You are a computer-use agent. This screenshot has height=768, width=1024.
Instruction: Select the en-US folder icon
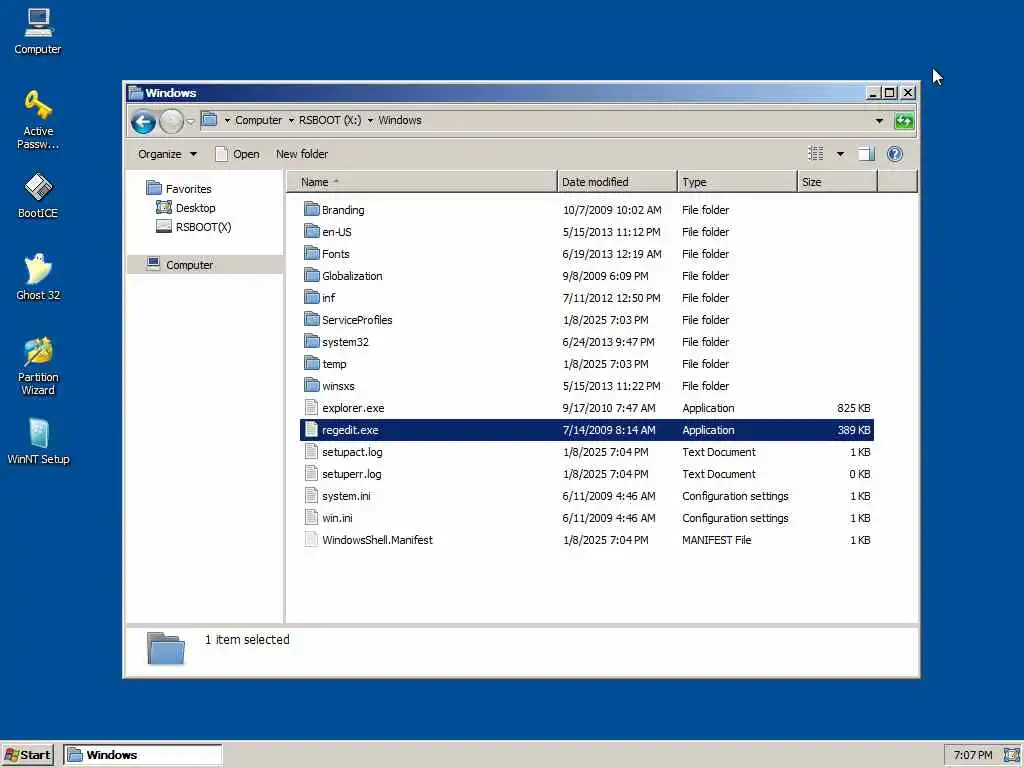312,231
